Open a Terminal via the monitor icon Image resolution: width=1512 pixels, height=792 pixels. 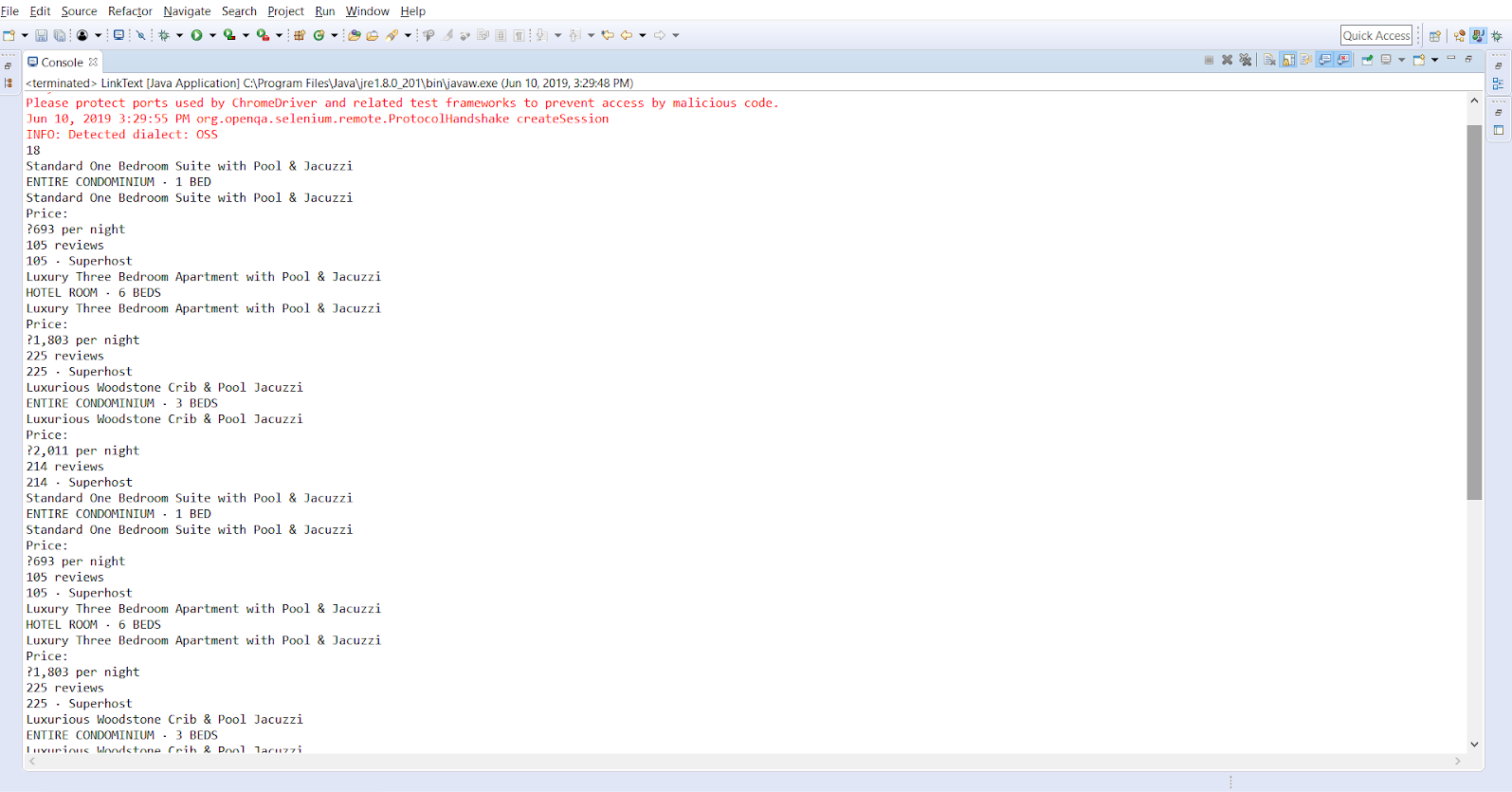point(118,35)
